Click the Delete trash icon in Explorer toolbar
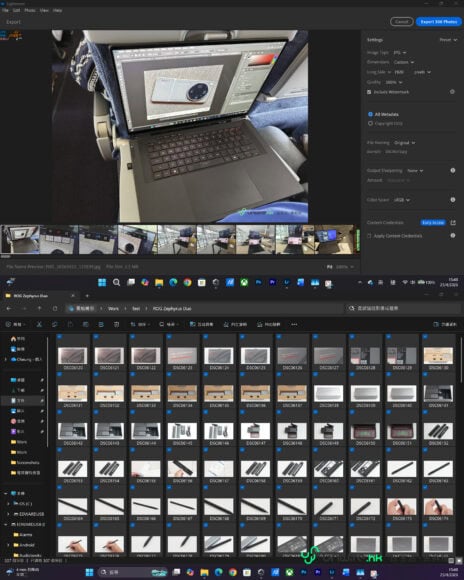Screen dimensions: 464x580 click(x=117, y=324)
